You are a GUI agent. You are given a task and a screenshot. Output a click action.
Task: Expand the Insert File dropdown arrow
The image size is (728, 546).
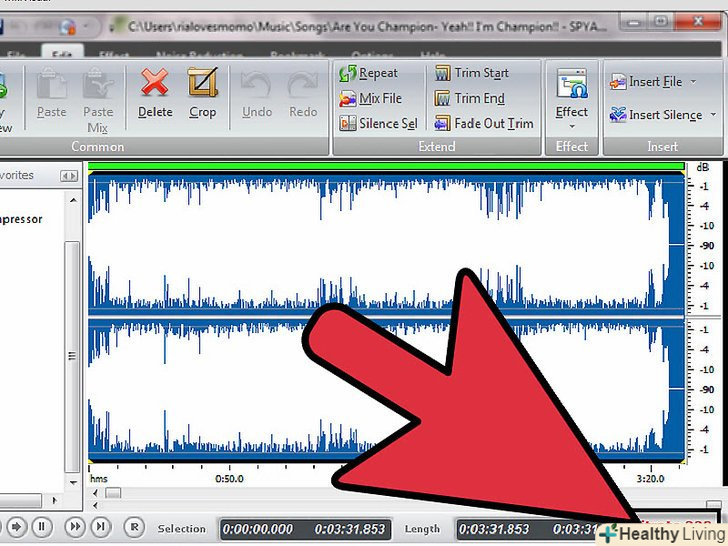tap(693, 82)
